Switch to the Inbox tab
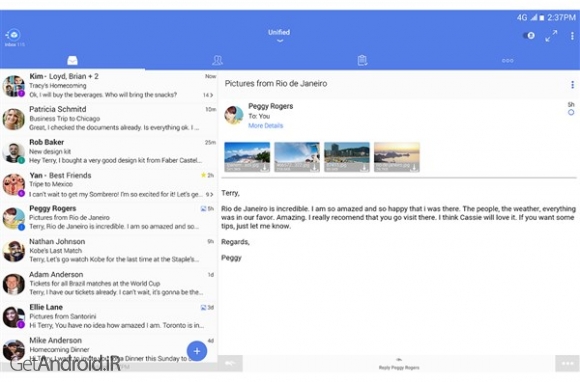Viewport: 580px width, 382px height. 72,60
